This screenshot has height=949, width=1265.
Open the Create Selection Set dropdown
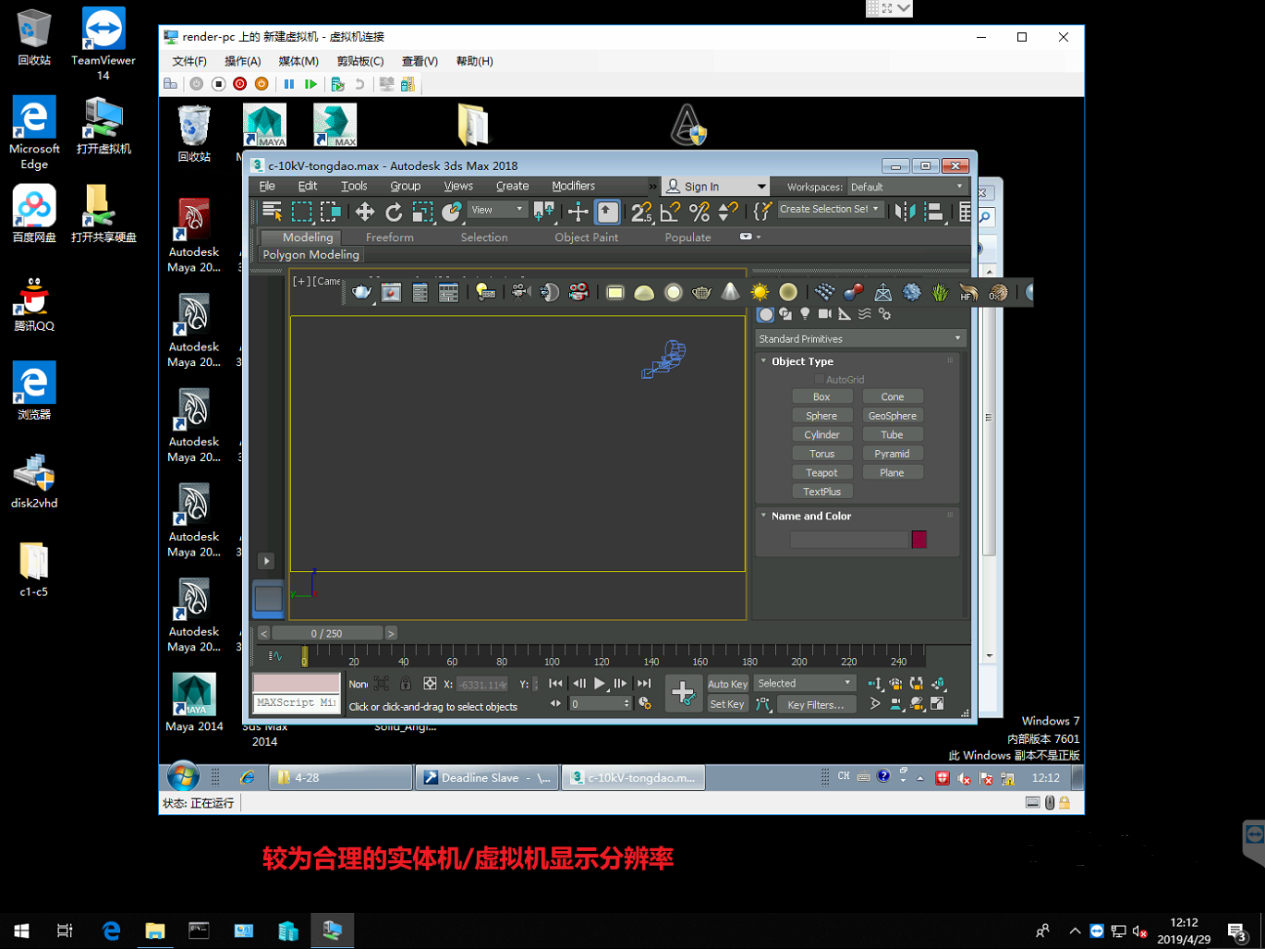(x=831, y=209)
